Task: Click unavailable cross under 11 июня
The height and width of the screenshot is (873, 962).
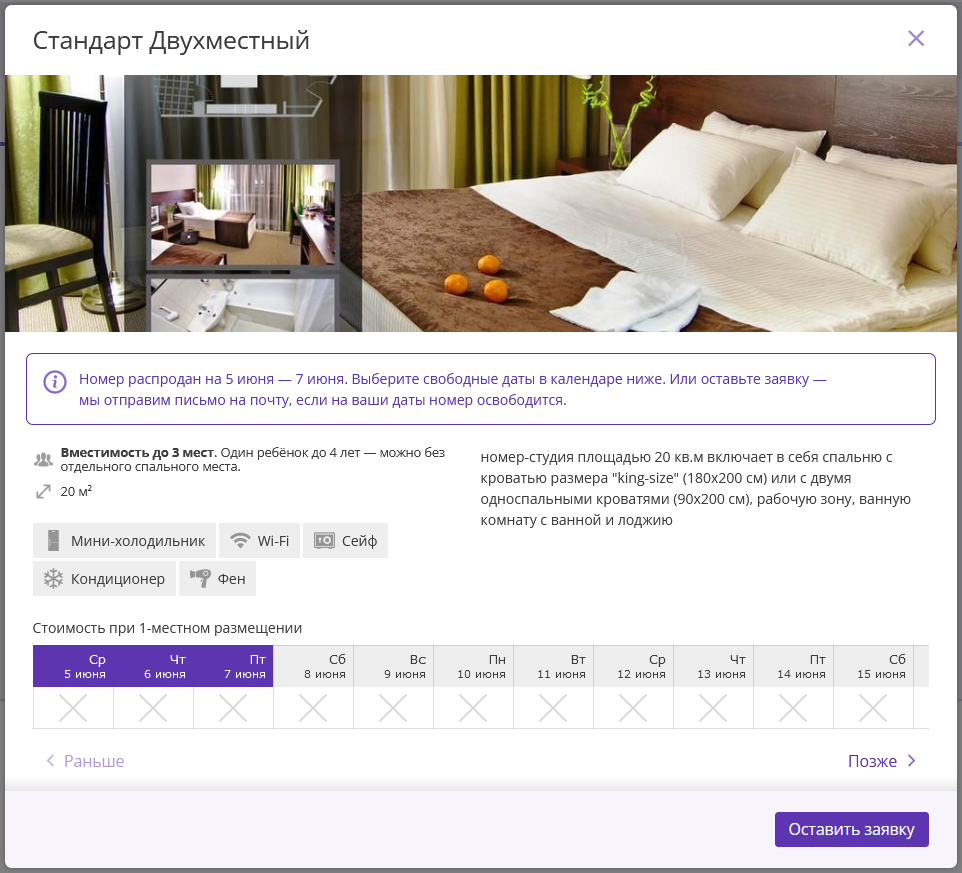Action: 553,708
